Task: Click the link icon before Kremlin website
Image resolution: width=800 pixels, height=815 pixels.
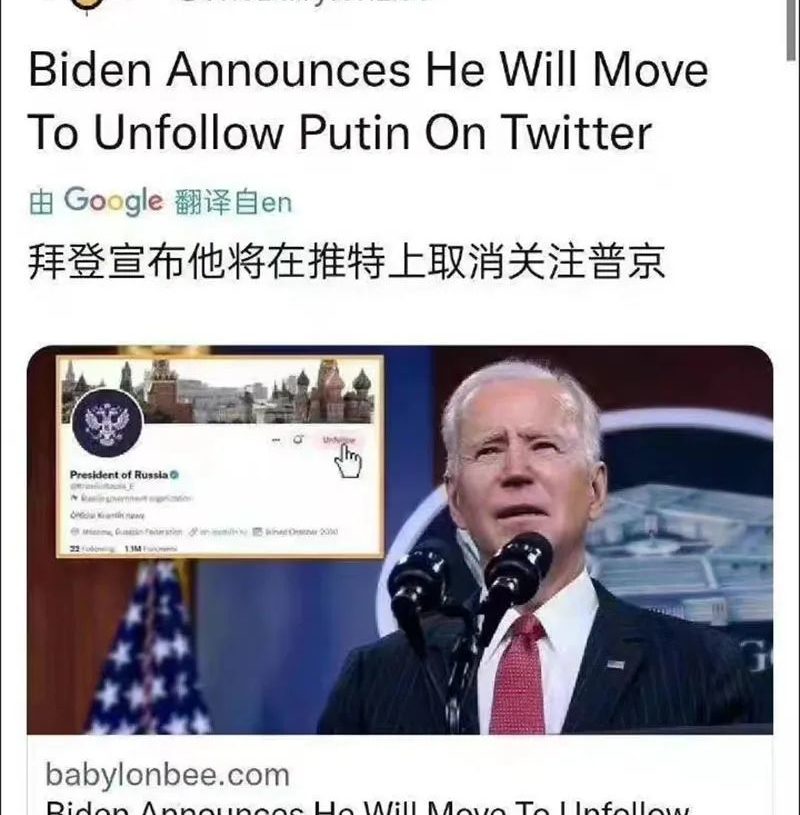Action: (x=193, y=532)
